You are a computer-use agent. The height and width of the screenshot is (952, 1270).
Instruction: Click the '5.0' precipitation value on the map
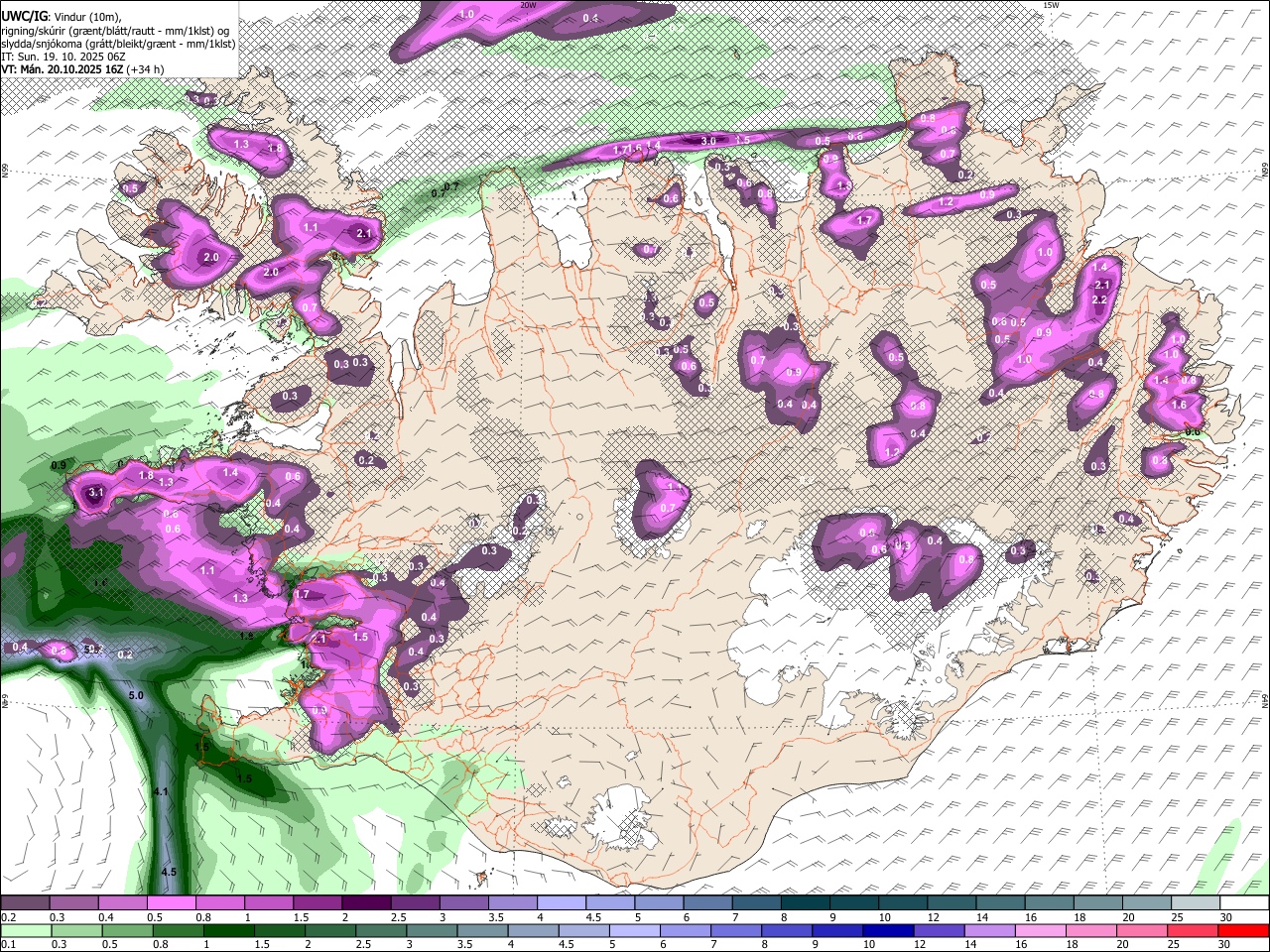coord(136,696)
